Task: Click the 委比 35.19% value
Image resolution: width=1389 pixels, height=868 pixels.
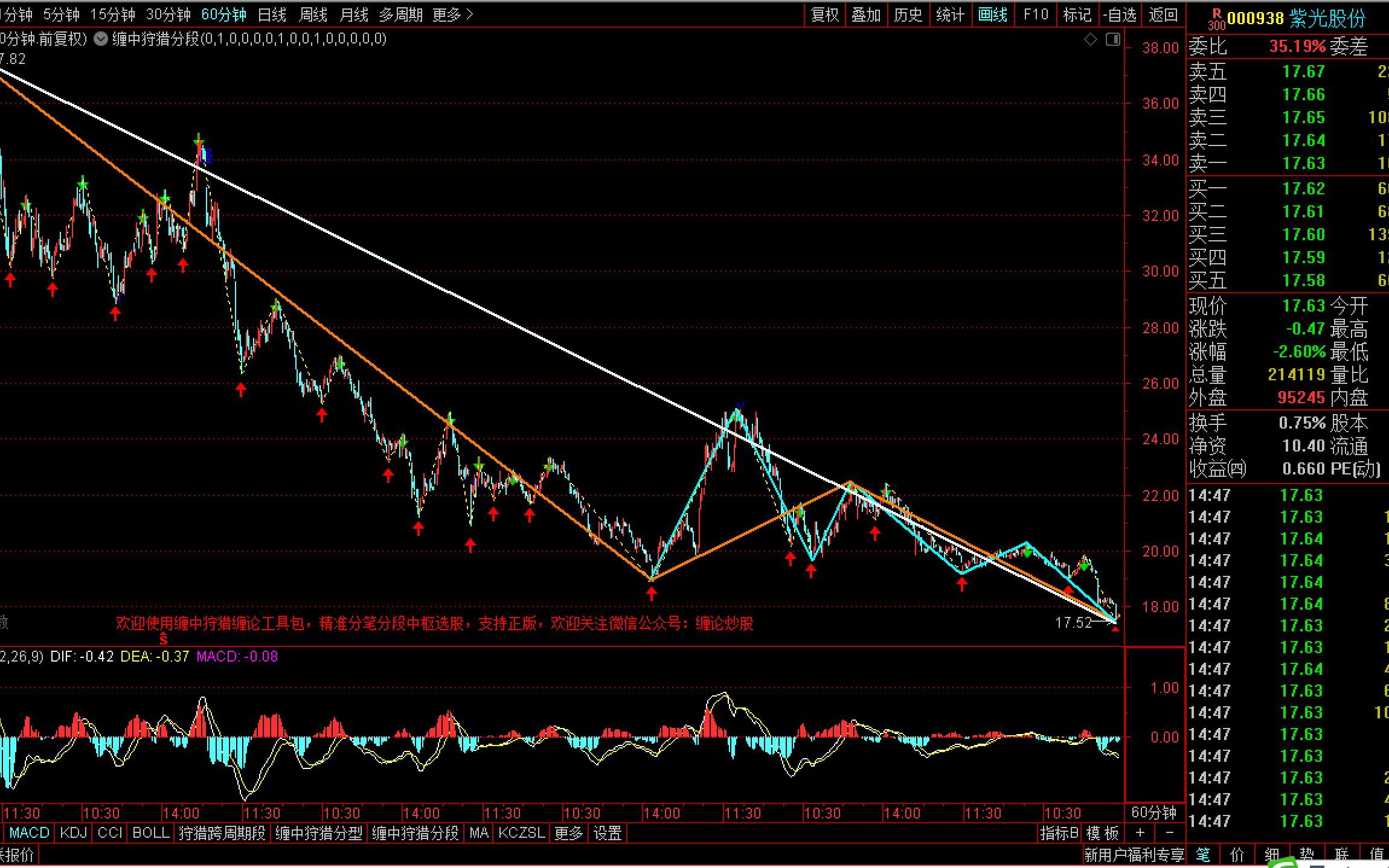Action: click(1297, 46)
